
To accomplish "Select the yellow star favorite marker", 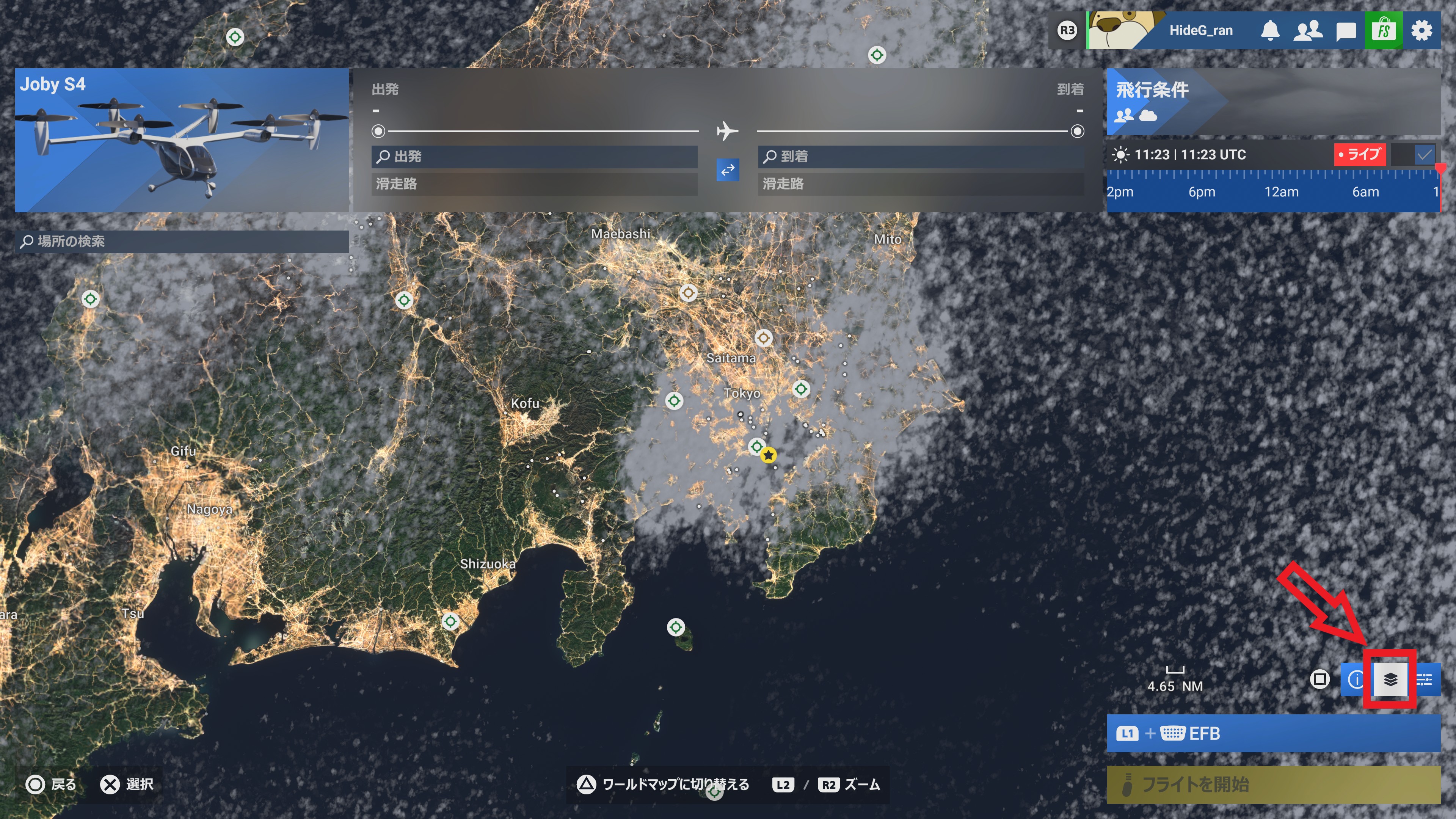I will click(768, 455).
